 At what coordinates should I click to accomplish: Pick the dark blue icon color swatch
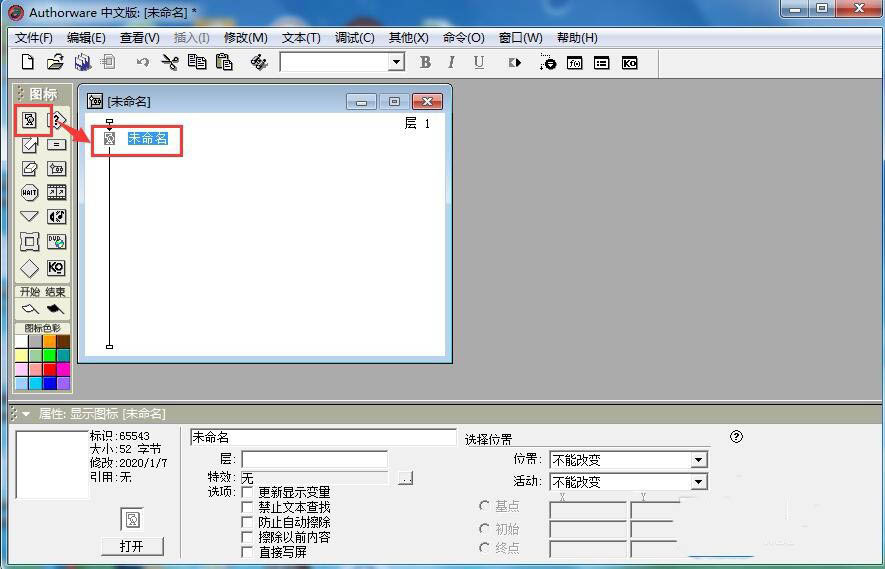coord(50,383)
